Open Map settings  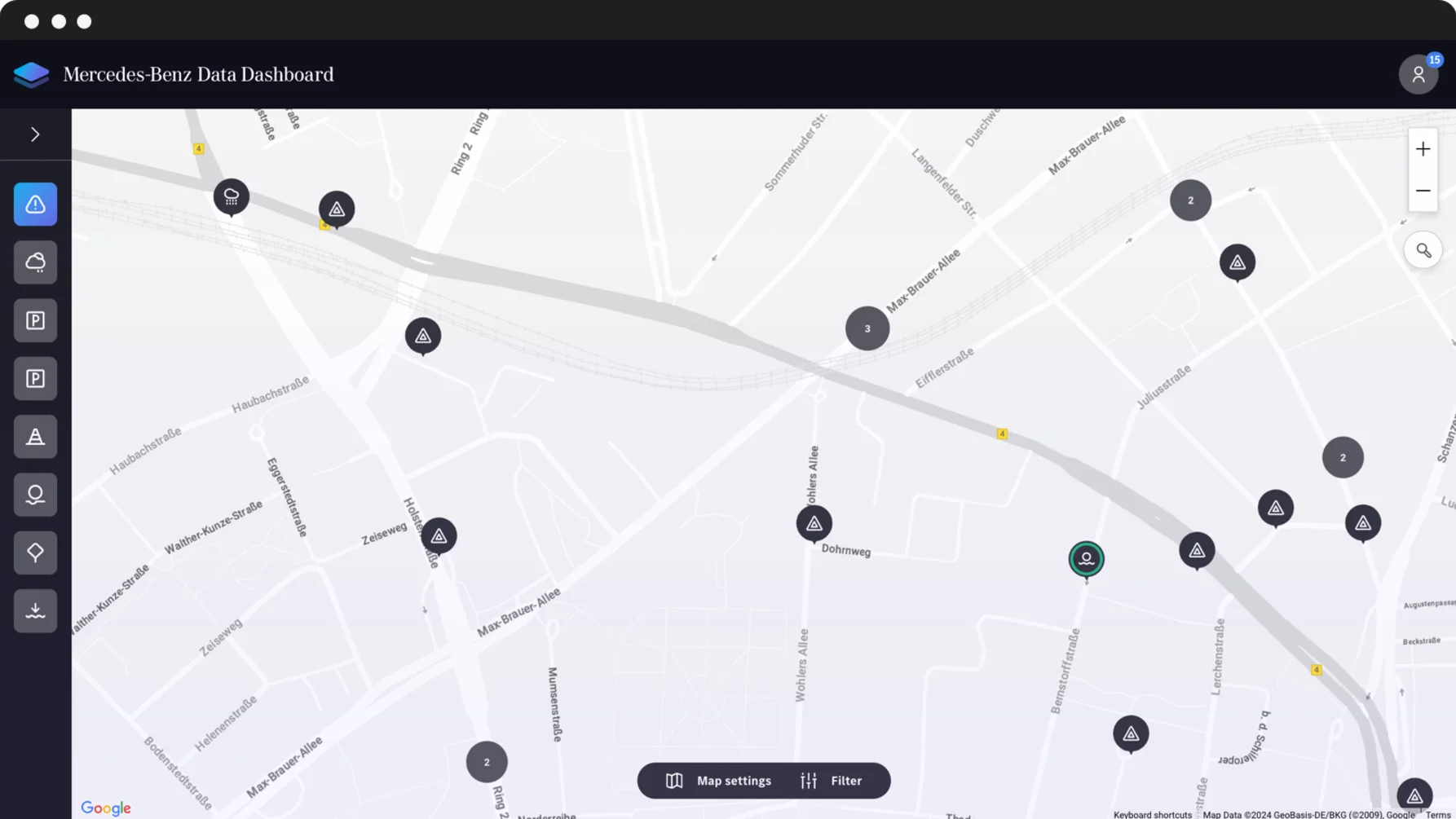tap(717, 780)
